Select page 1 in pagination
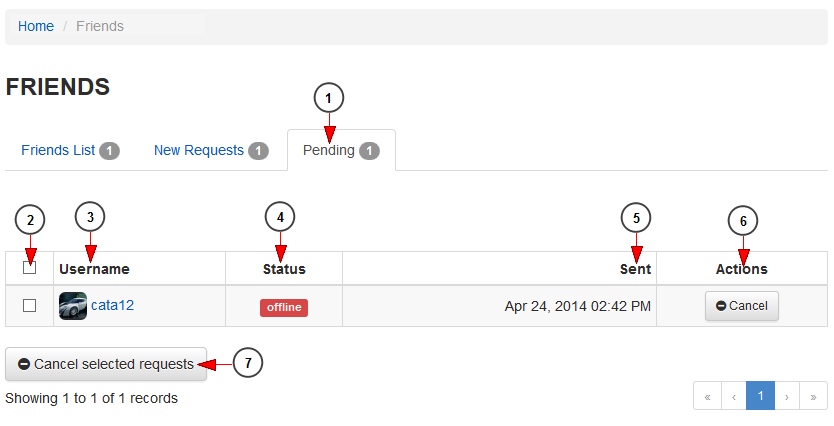This screenshot has width=834, height=426. [761, 396]
